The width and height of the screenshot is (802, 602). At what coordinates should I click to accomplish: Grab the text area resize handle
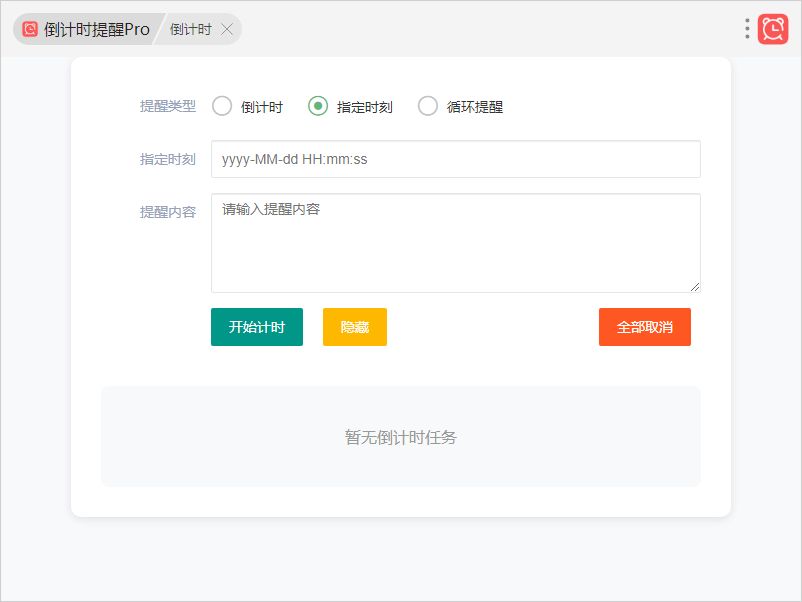(695, 287)
